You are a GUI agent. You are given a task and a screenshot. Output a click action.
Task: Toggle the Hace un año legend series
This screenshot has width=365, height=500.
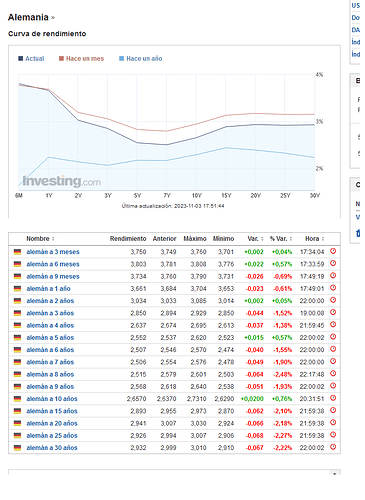click(141, 59)
